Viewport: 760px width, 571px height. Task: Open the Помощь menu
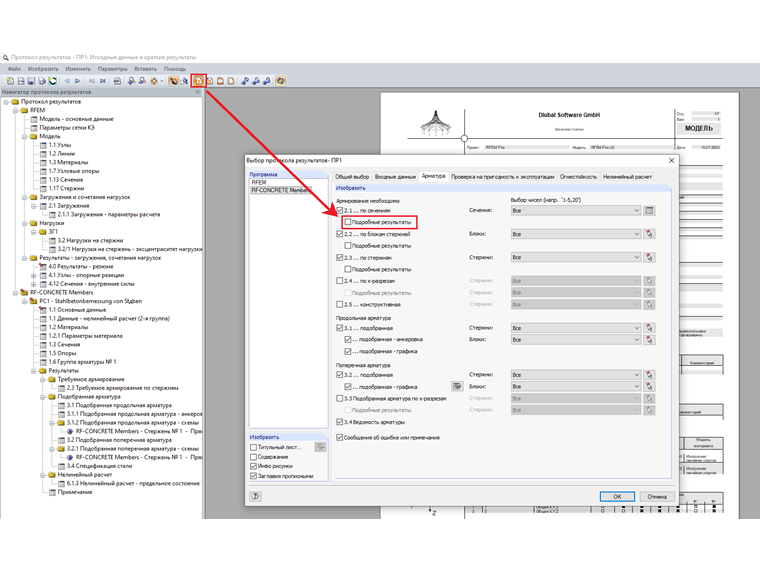[x=174, y=69]
